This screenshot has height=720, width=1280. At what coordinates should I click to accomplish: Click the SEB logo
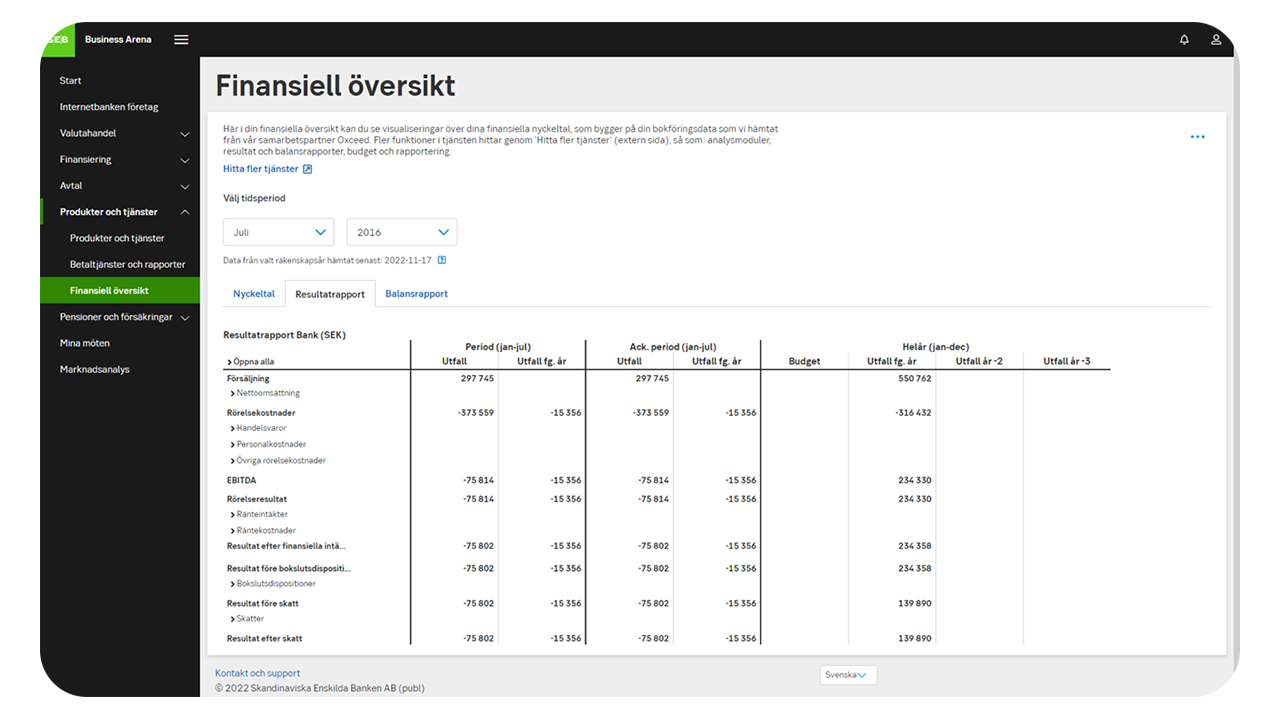[57, 39]
